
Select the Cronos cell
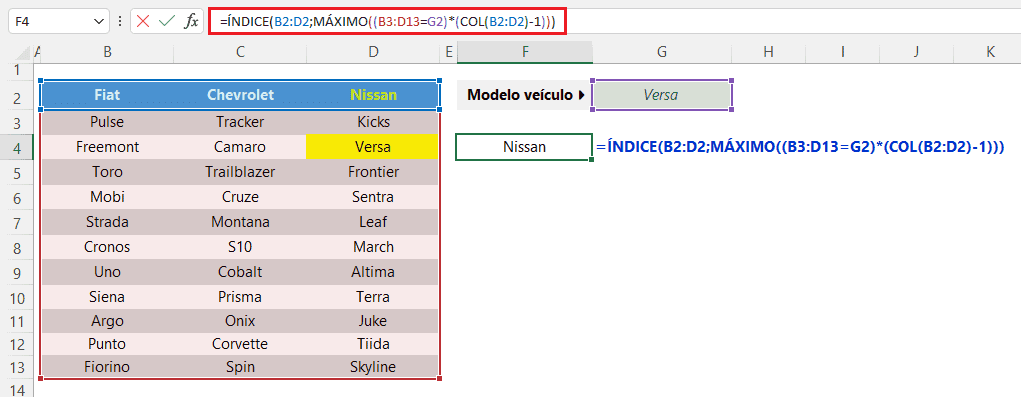tap(107, 247)
